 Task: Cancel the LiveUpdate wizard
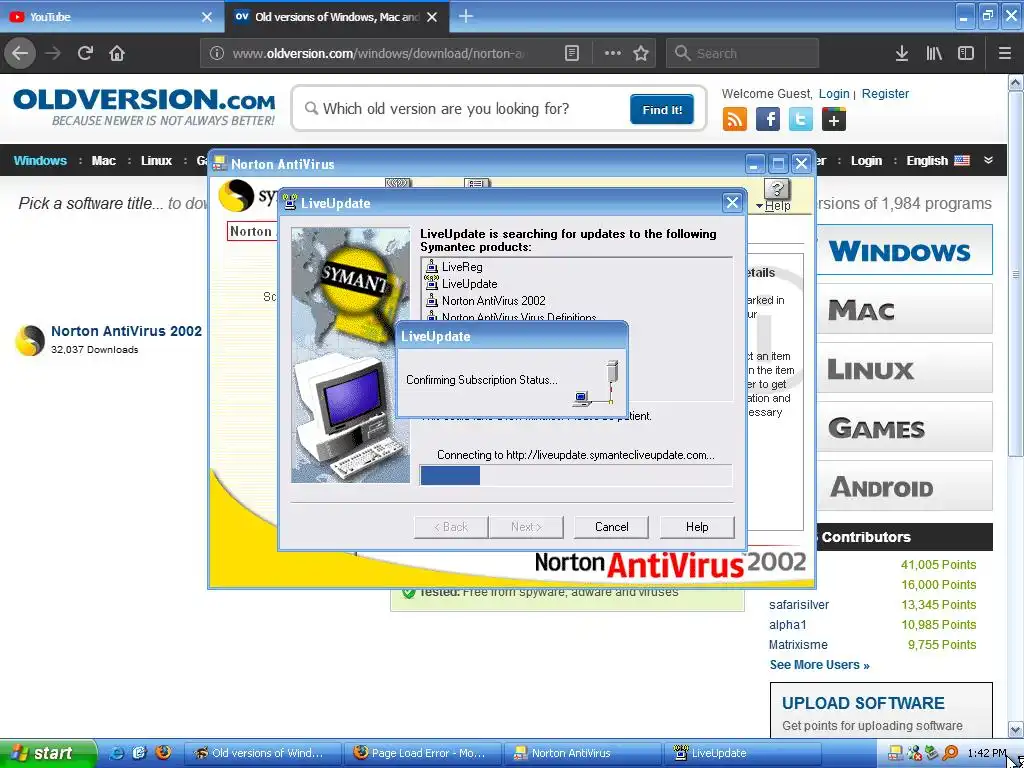pos(611,527)
